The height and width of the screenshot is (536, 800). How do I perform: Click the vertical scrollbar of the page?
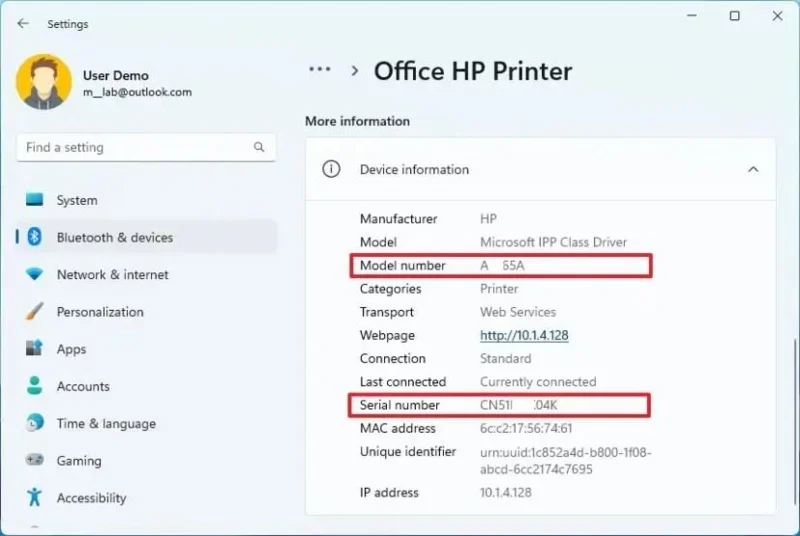pos(794,423)
